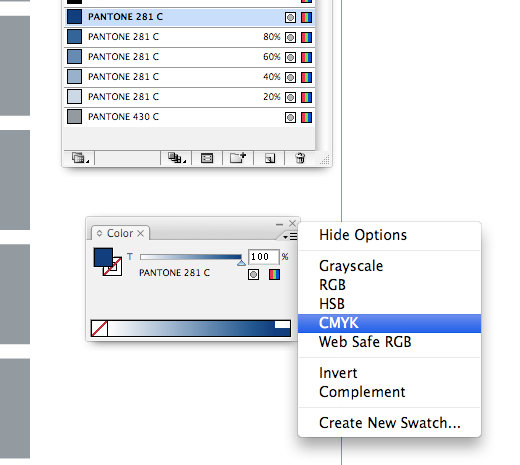Click the stroke box in Color panel
The height and width of the screenshot is (465, 520).
coord(114,267)
